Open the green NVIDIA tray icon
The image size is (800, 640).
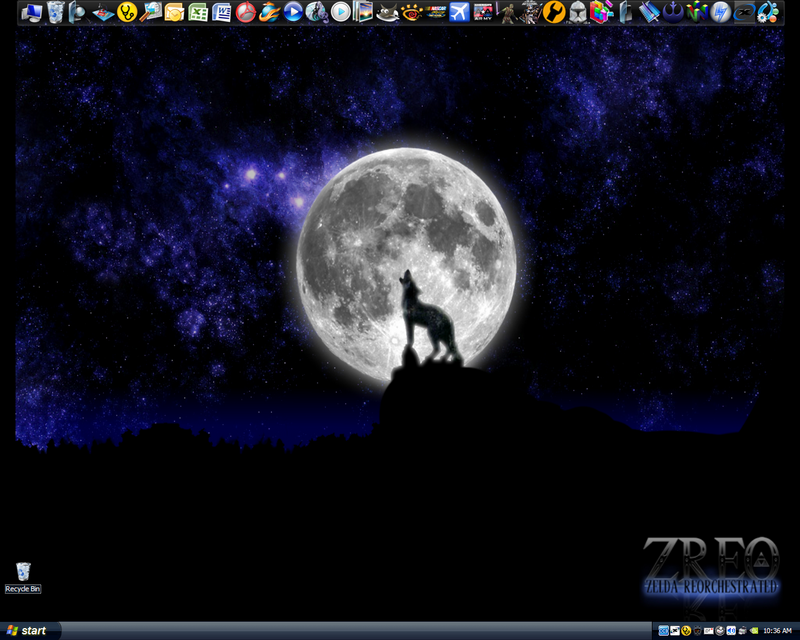pyautogui.click(x=754, y=631)
